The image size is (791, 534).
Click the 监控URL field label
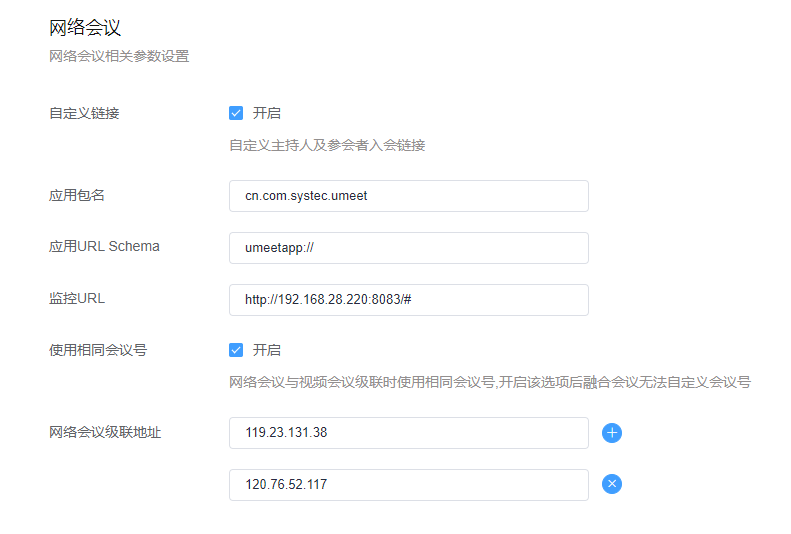77,298
